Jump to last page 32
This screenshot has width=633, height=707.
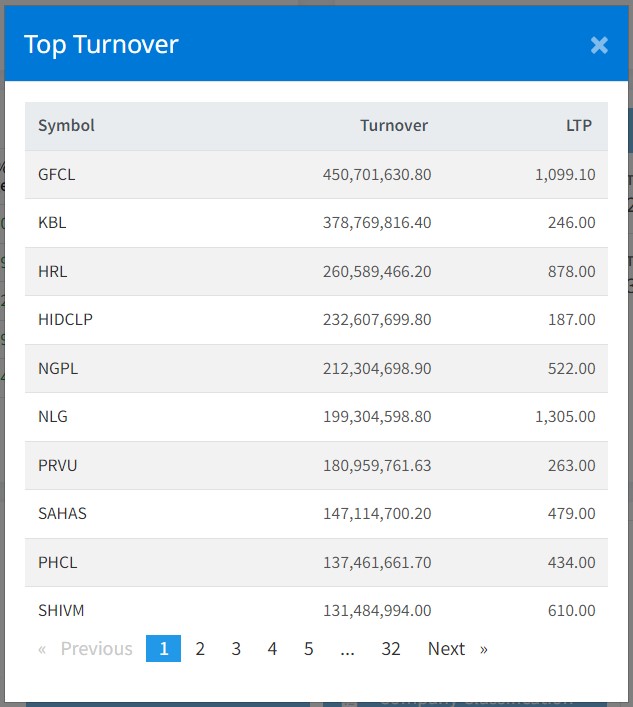(x=391, y=649)
